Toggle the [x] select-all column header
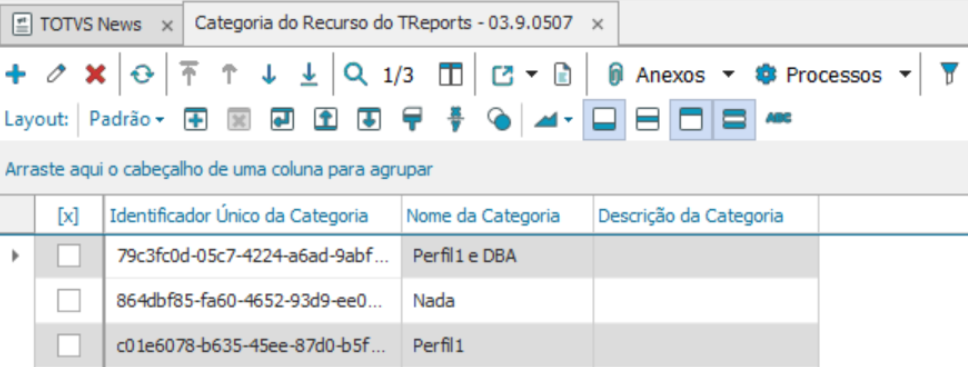968x367 pixels. tap(69, 216)
